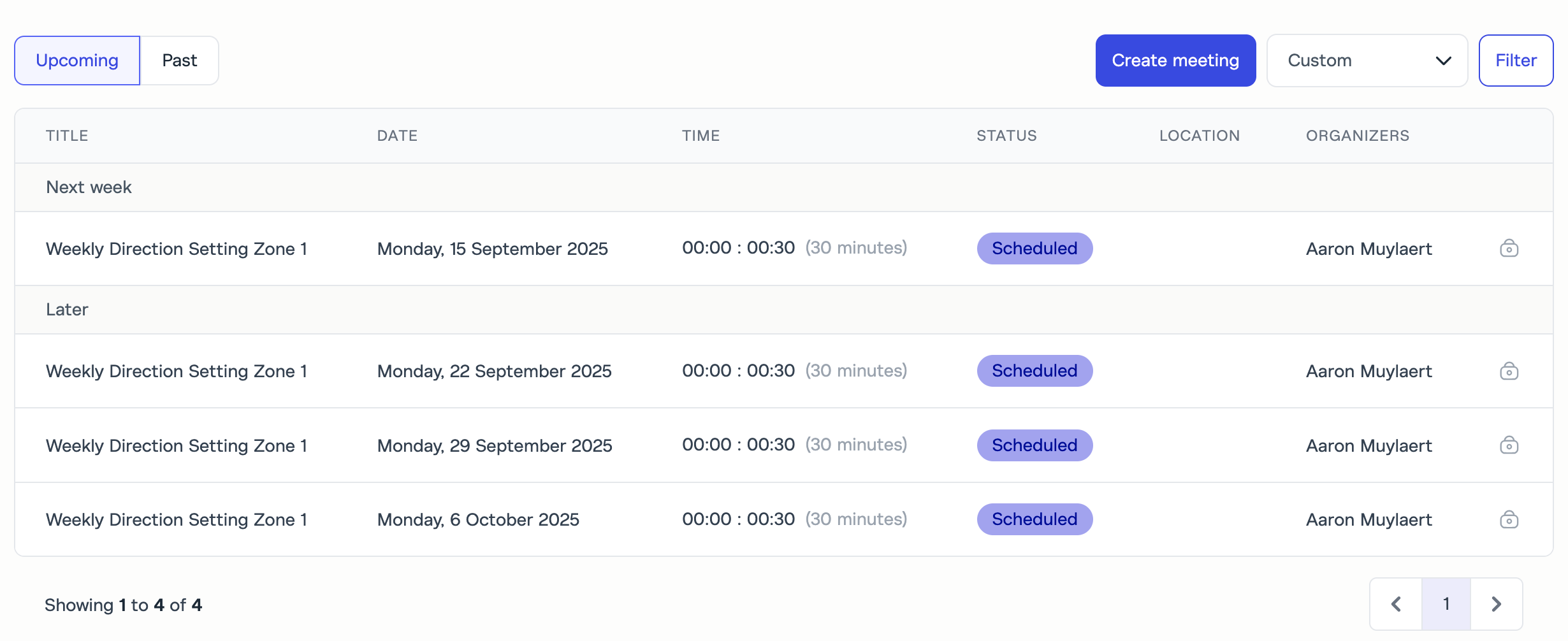1568x641 pixels.
Task: Click Scheduled status badge for 15 September
Action: point(1034,248)
